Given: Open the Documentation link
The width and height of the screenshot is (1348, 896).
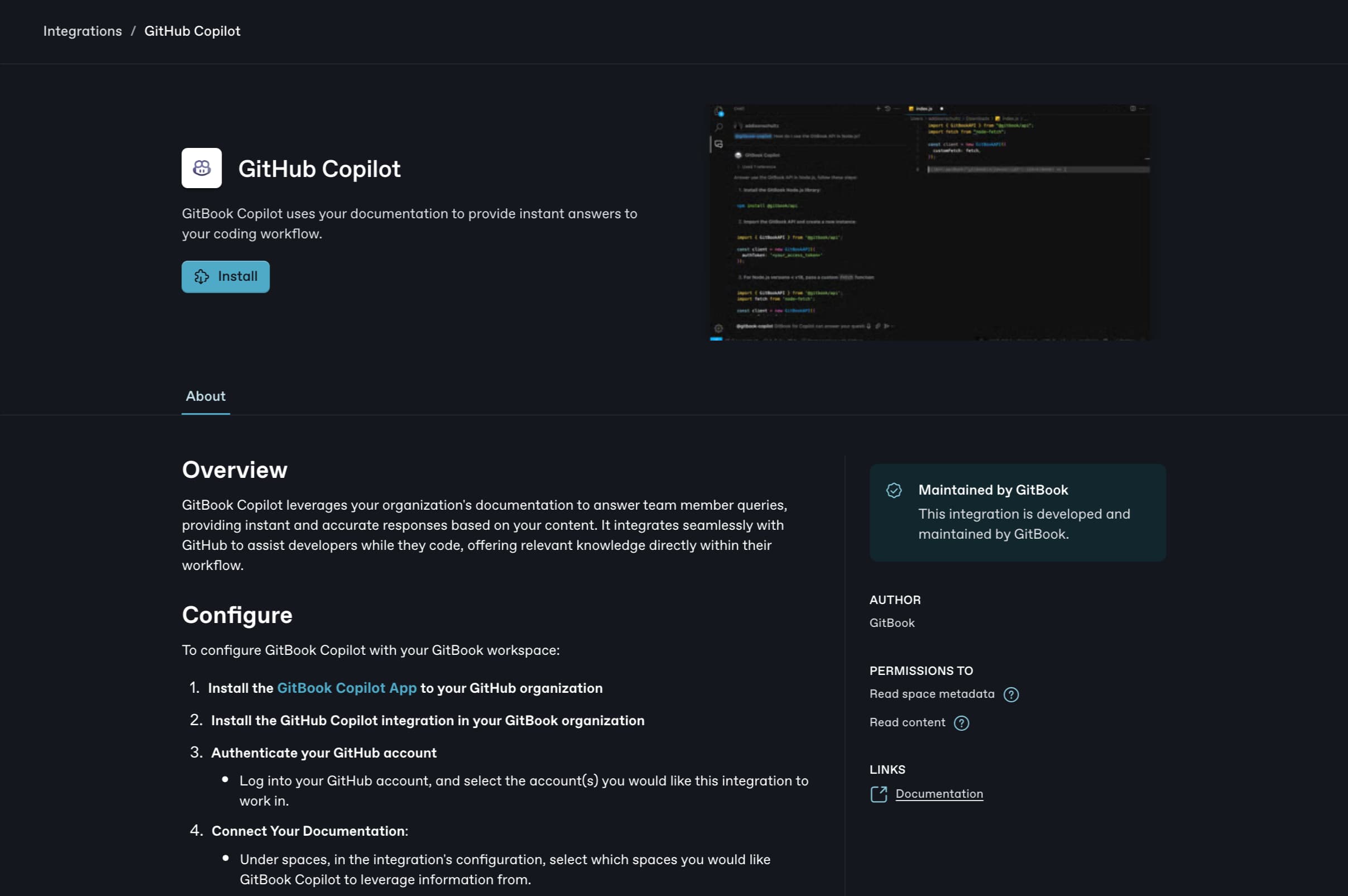Looking at the screenshot, I should point(938,794).
